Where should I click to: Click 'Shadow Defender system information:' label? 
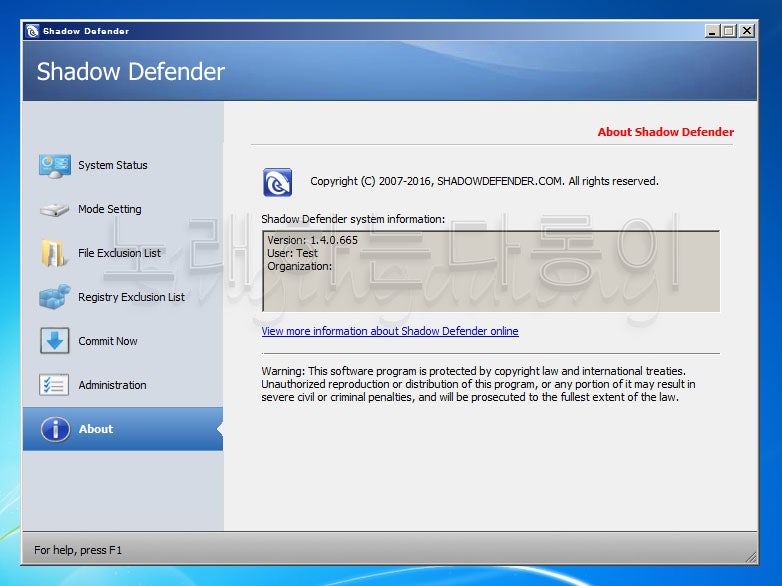point(353,219)
